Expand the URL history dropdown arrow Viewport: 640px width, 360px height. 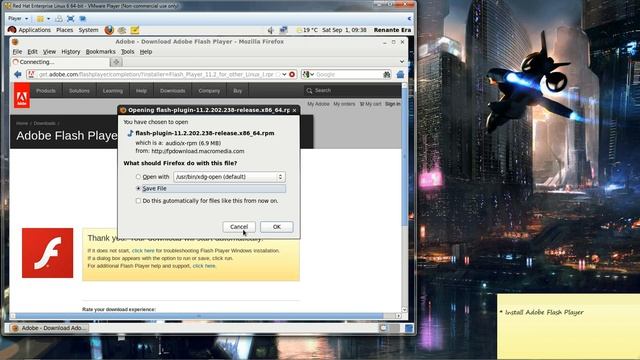point(284,74)
